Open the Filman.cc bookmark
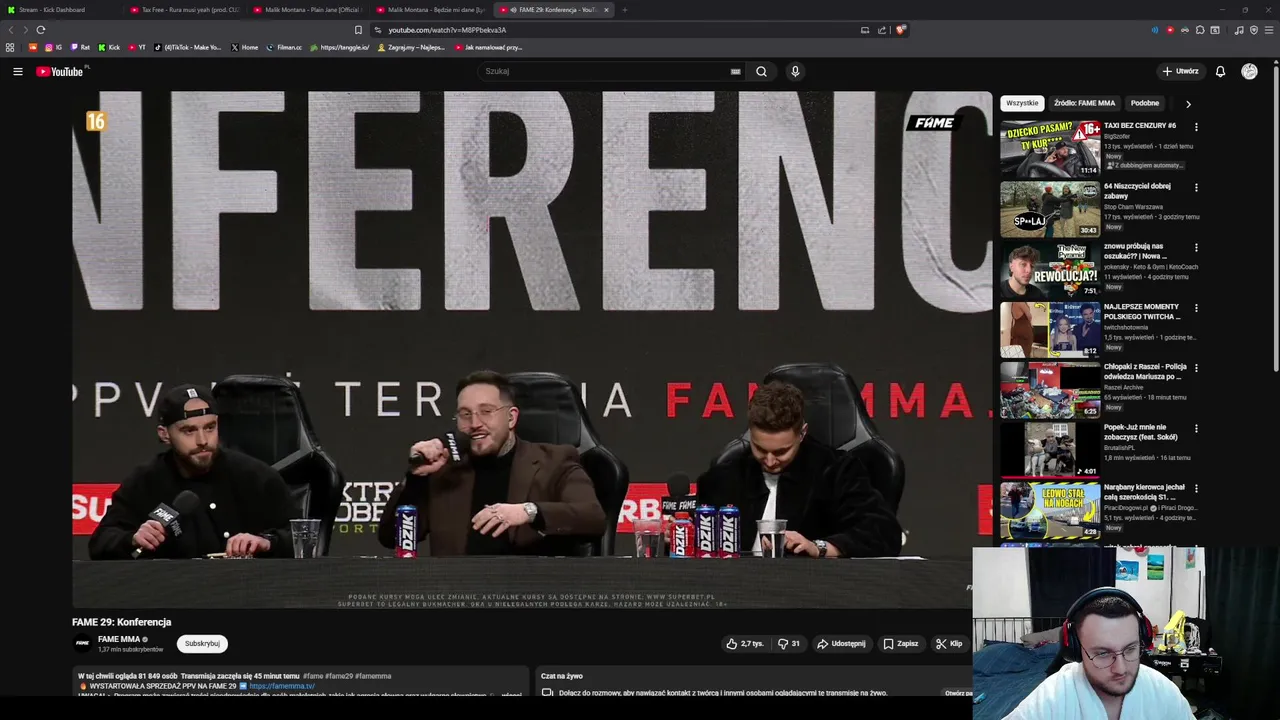 pos(284,47)
